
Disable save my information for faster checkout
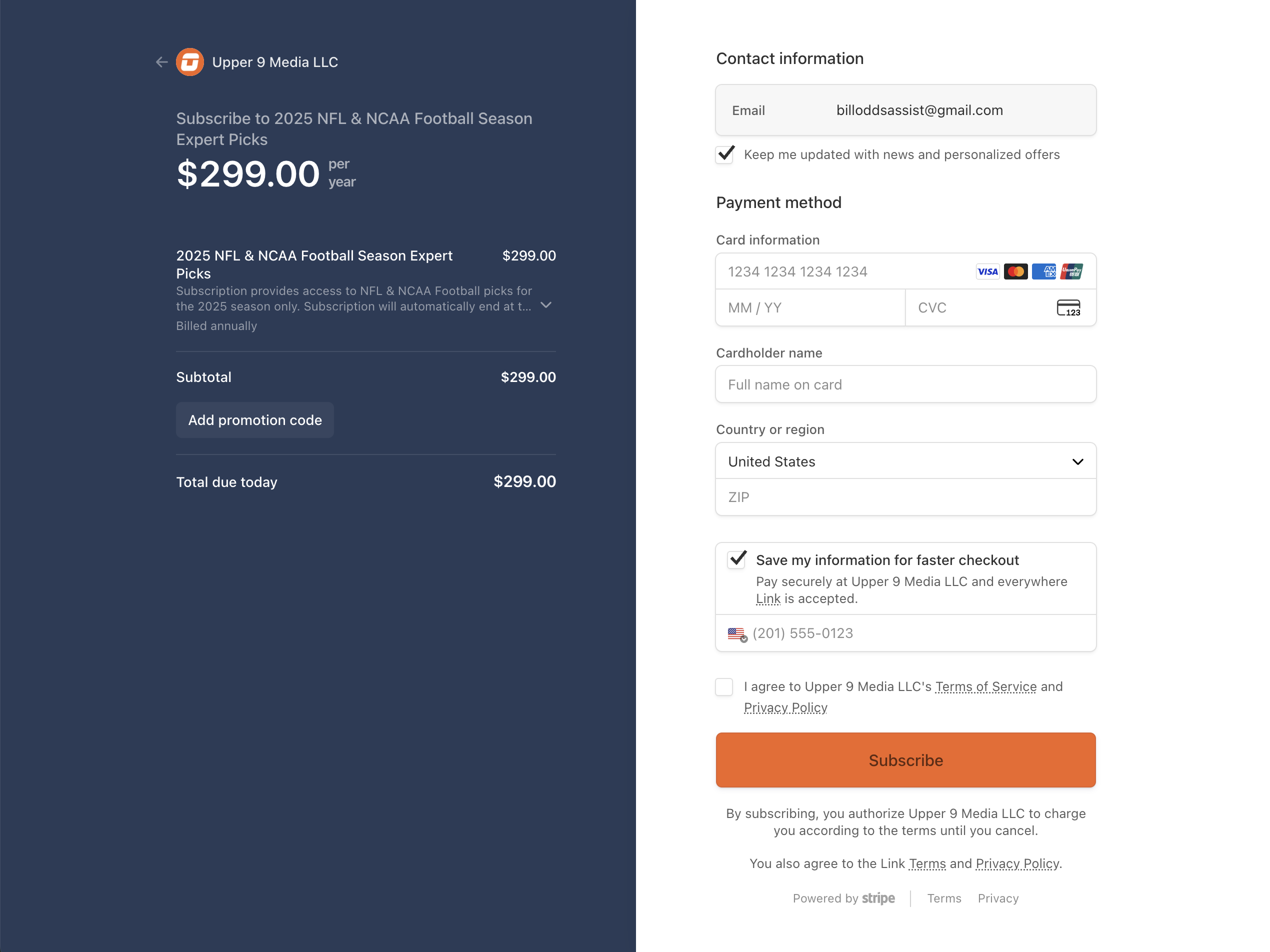click(x=736, y=560)
